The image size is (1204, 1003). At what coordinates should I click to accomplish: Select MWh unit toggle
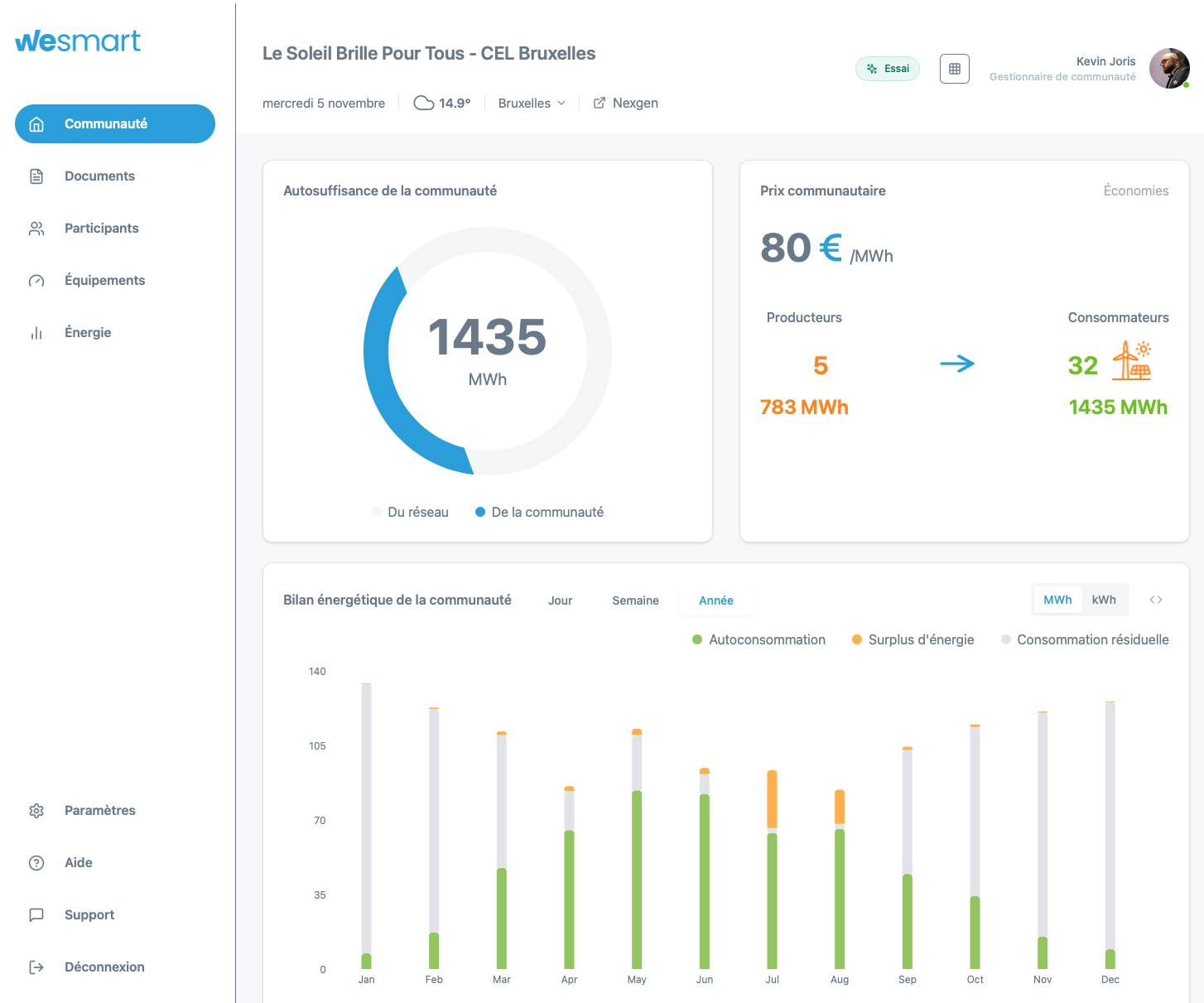(1057, 600)
